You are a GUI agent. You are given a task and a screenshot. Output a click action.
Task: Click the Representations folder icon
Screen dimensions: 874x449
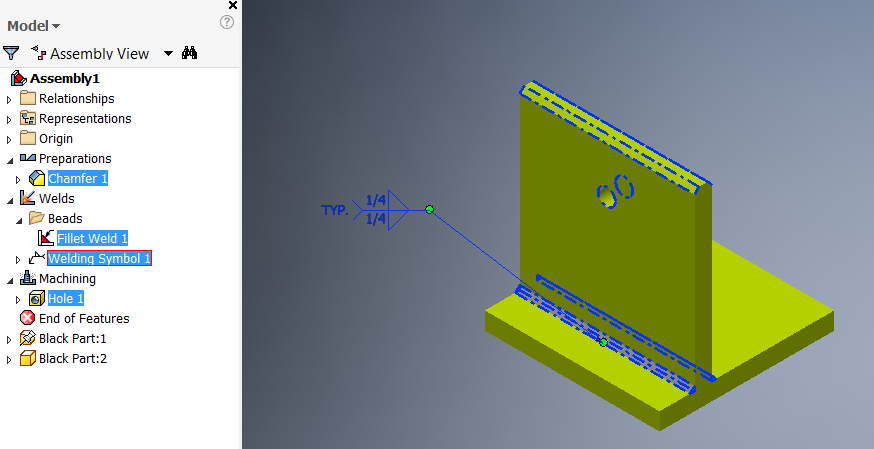28,118
